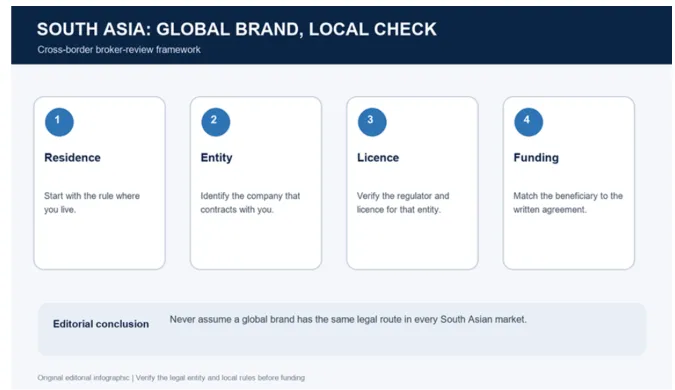Select the 'Funding' card heading

536,158
